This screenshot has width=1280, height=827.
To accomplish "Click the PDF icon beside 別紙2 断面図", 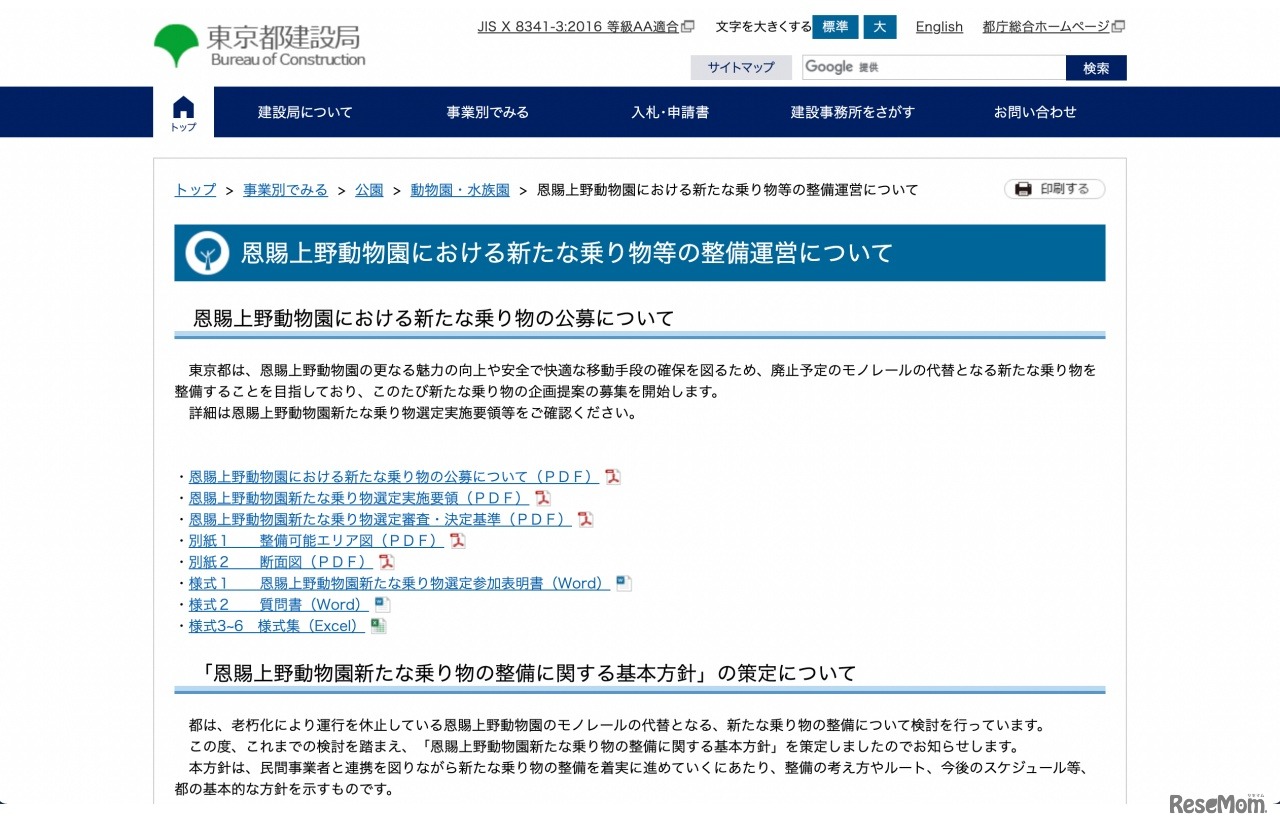I will 386,561.
